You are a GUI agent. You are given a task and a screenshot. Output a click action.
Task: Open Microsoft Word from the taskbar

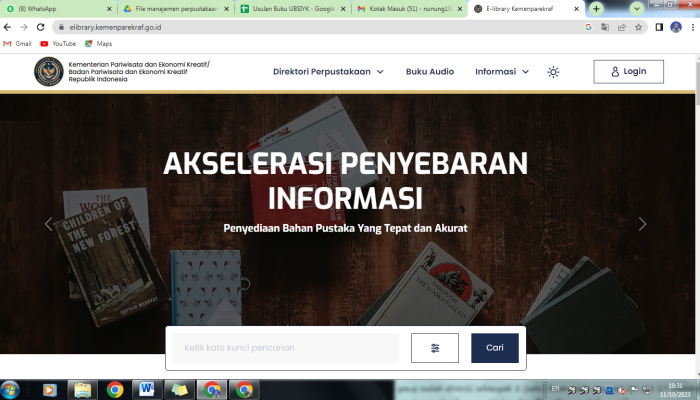point(147,389)
